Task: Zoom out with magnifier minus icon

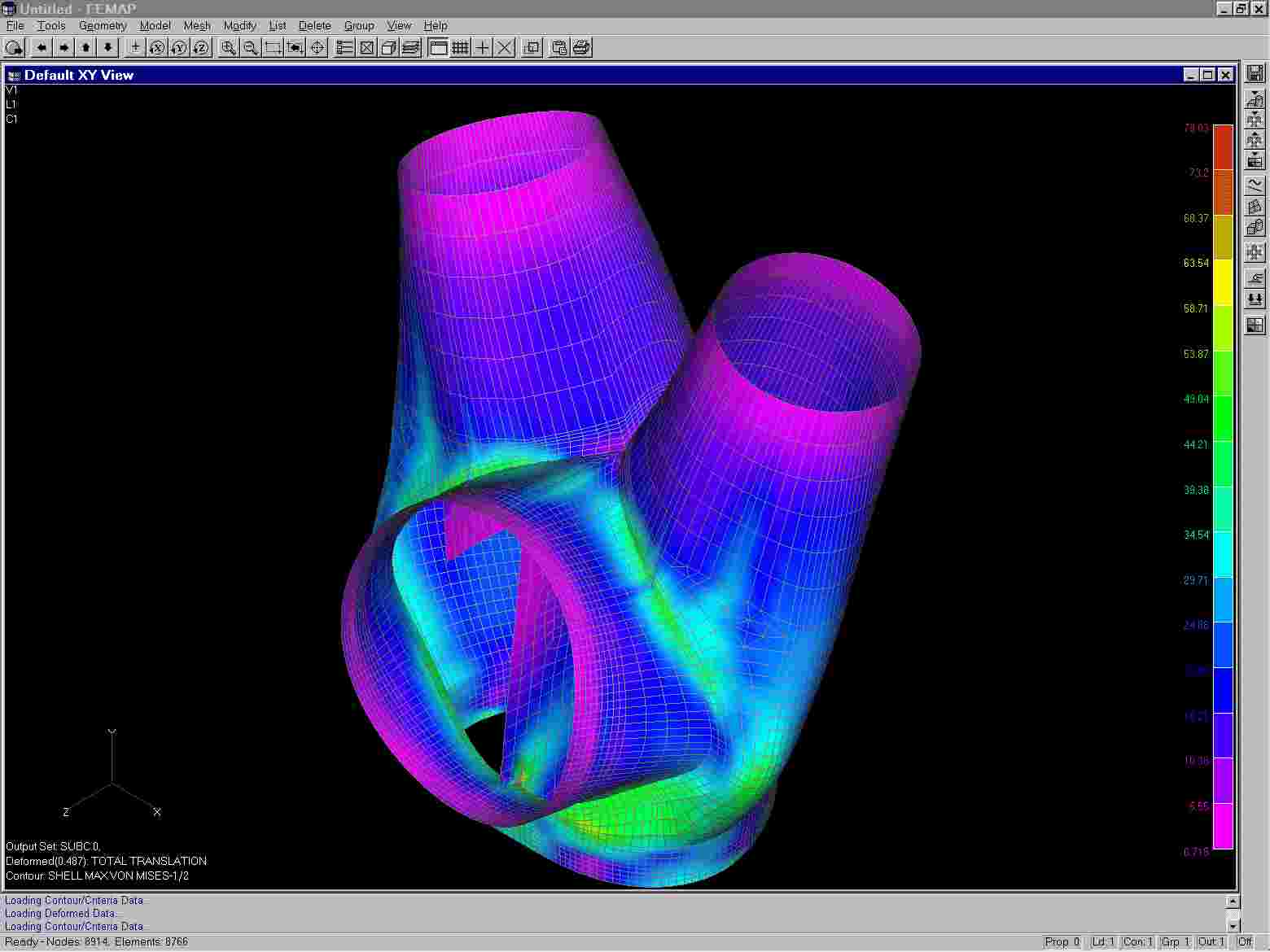Action: tap(251, 47)
